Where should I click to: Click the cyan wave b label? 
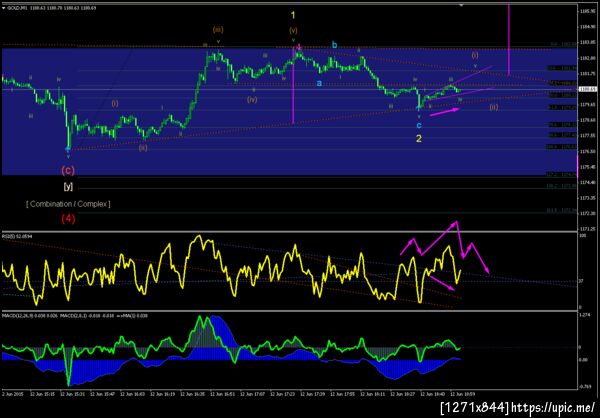point(334,45)
